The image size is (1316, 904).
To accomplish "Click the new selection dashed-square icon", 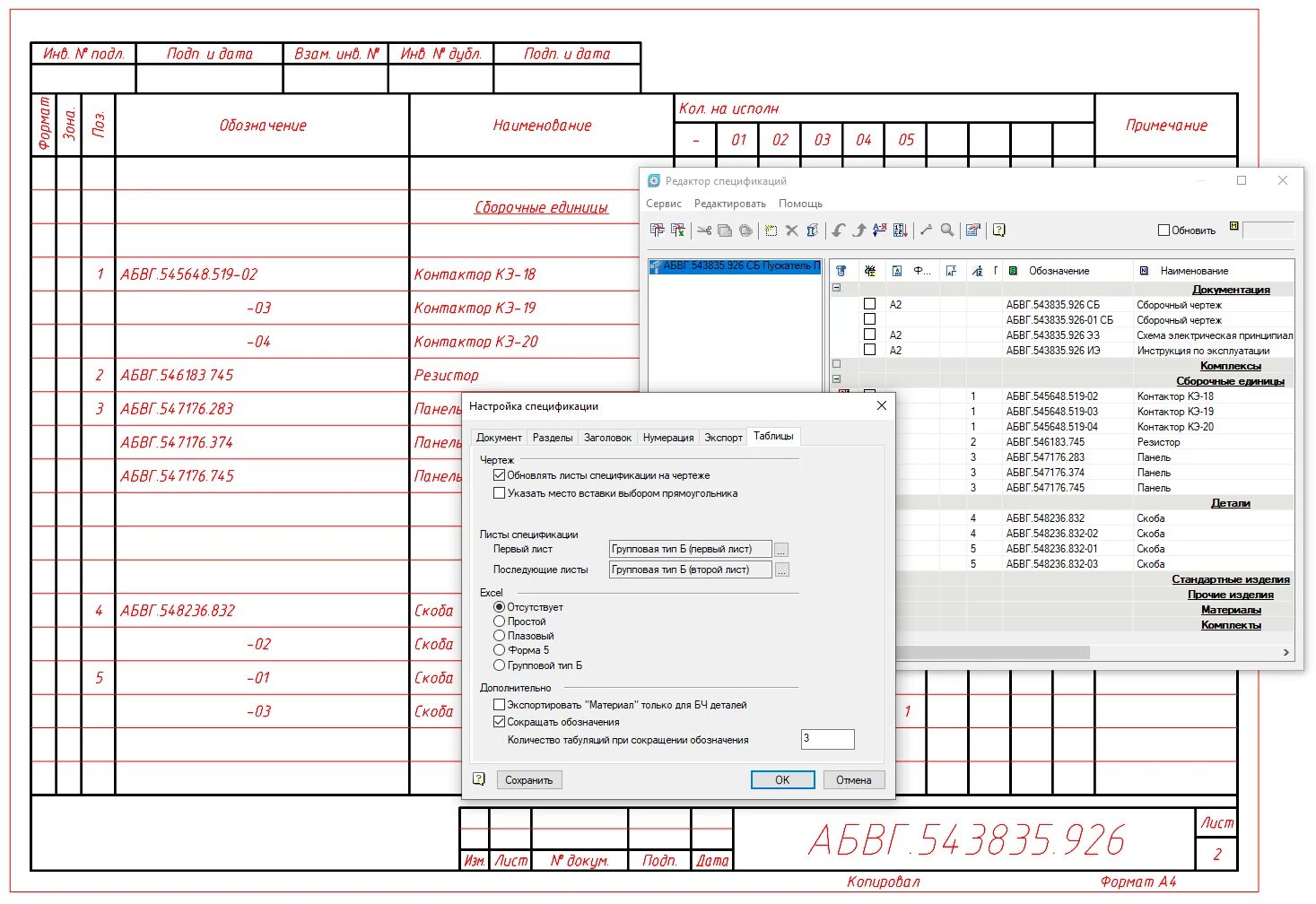I will pyautogui.click(x=771, y=230).
